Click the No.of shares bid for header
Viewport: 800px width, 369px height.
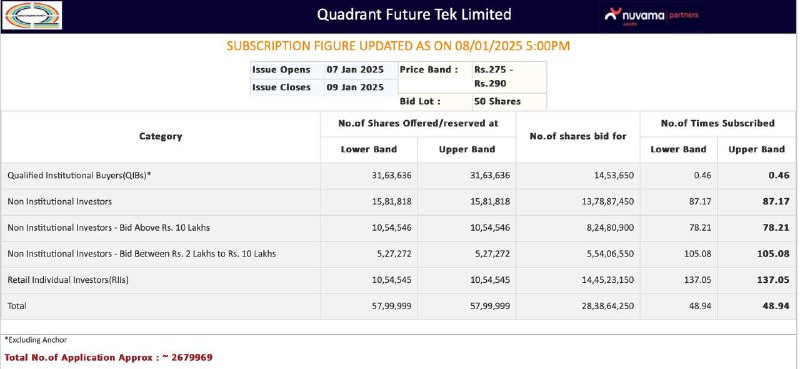coord(578,136)
